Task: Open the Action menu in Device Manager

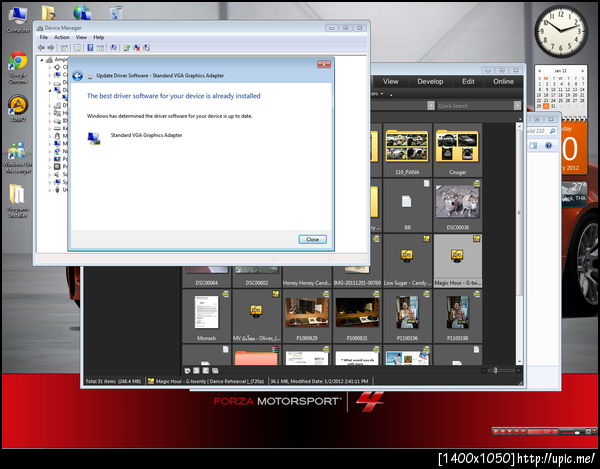Action: click(x=62, y=37)
